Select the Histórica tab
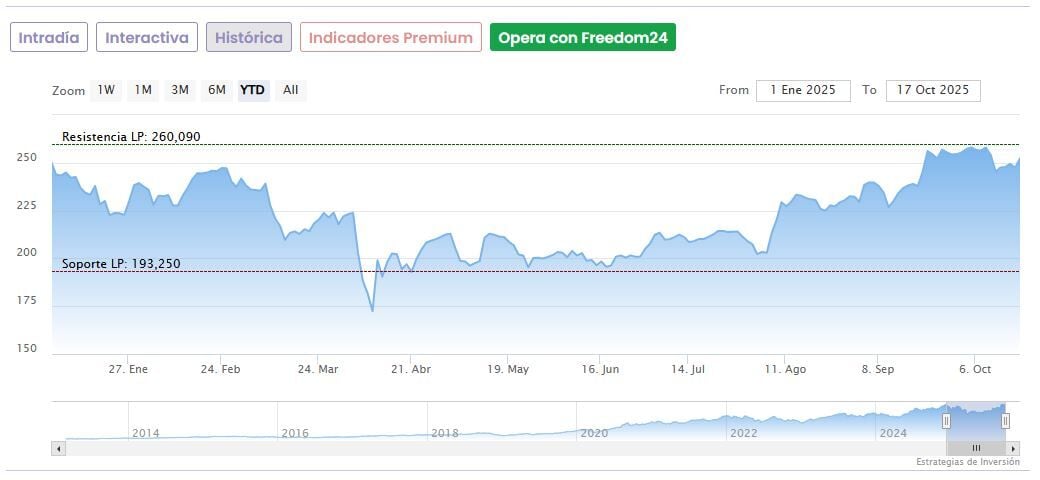This screenshot has width=1040, height=480. click(249, 38)
